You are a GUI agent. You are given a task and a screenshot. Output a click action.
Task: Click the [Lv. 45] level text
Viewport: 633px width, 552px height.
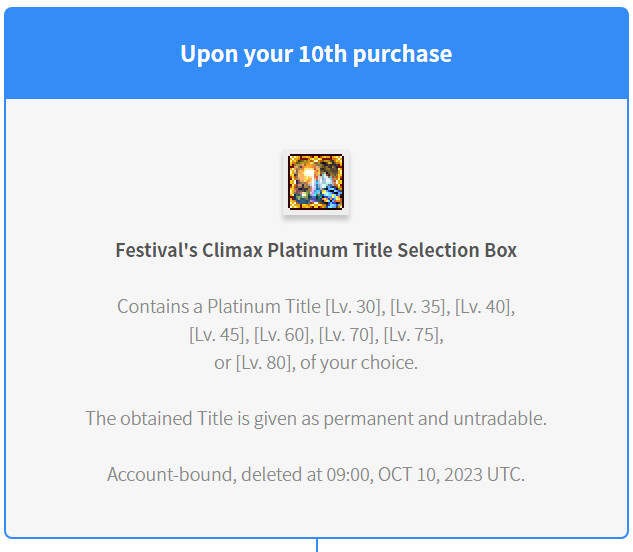(x=219, y=335)
